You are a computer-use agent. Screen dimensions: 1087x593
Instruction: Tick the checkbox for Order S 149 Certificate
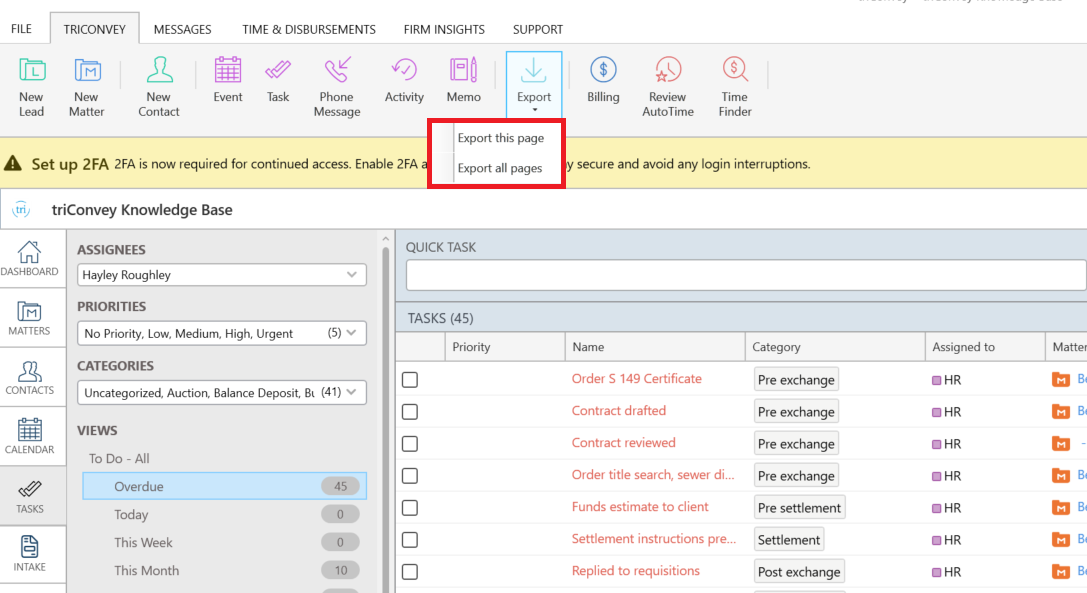point(410,380)
